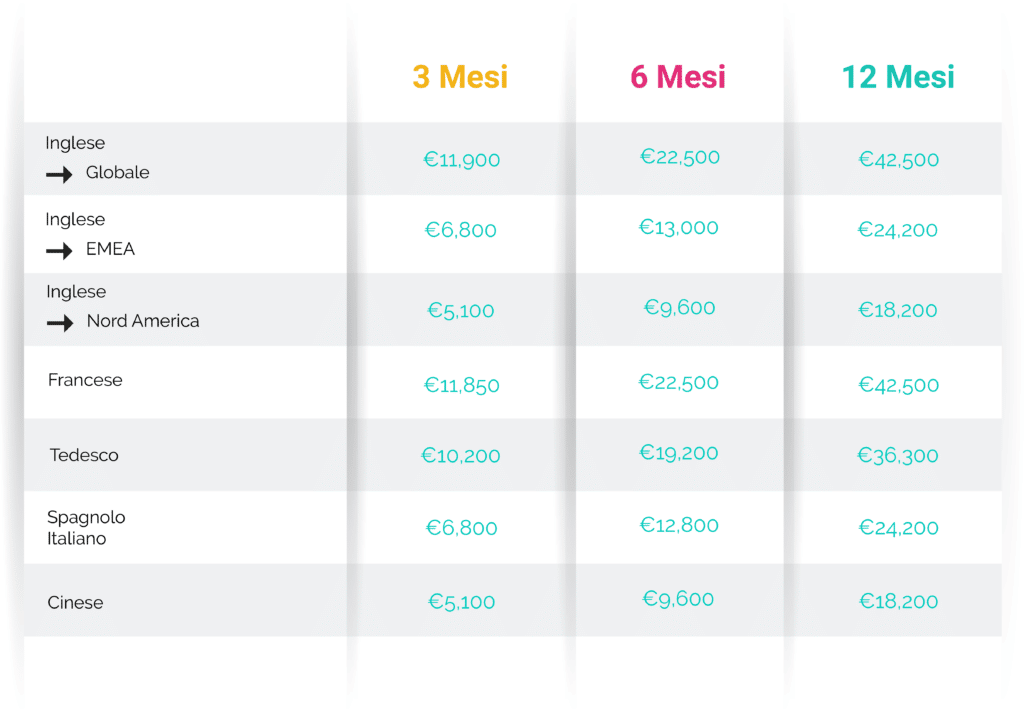
Task: Click the €18,200 Nord America yearly price
Action: click(898, 310)
